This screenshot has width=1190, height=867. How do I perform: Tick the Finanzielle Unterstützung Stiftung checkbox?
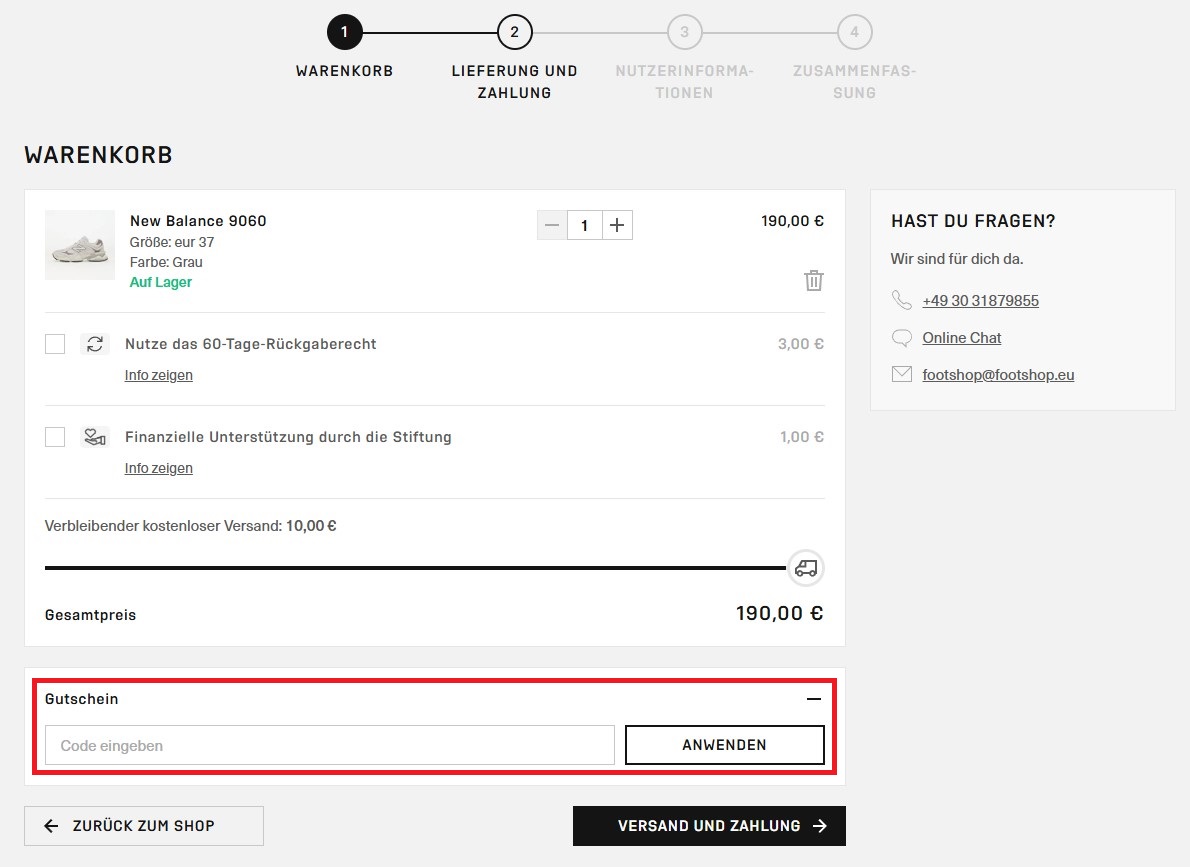click(x=55, y=437)
